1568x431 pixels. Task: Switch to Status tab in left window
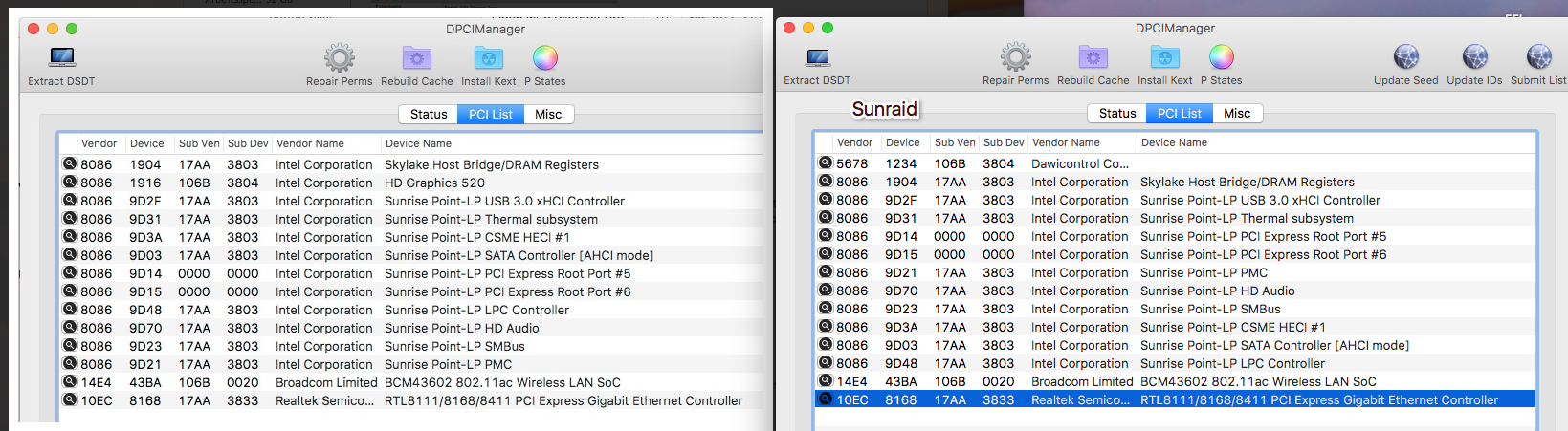[429, 114]
